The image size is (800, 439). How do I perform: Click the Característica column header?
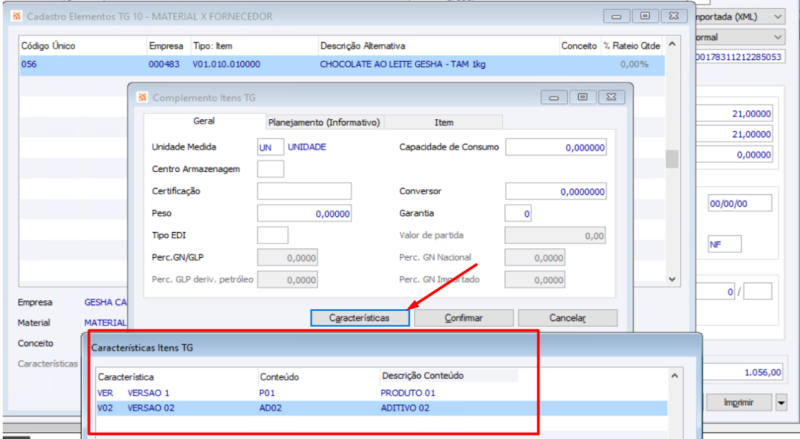[x=126, y=377]
